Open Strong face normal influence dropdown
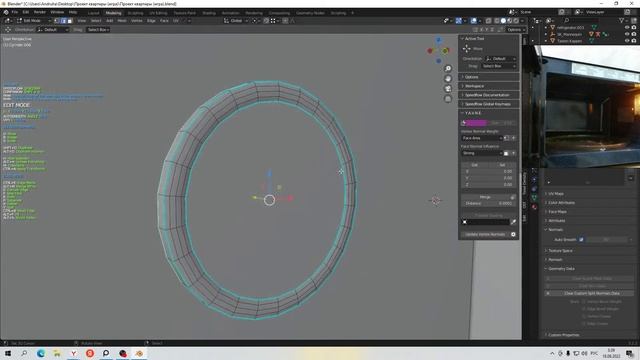 pos(482,153)
